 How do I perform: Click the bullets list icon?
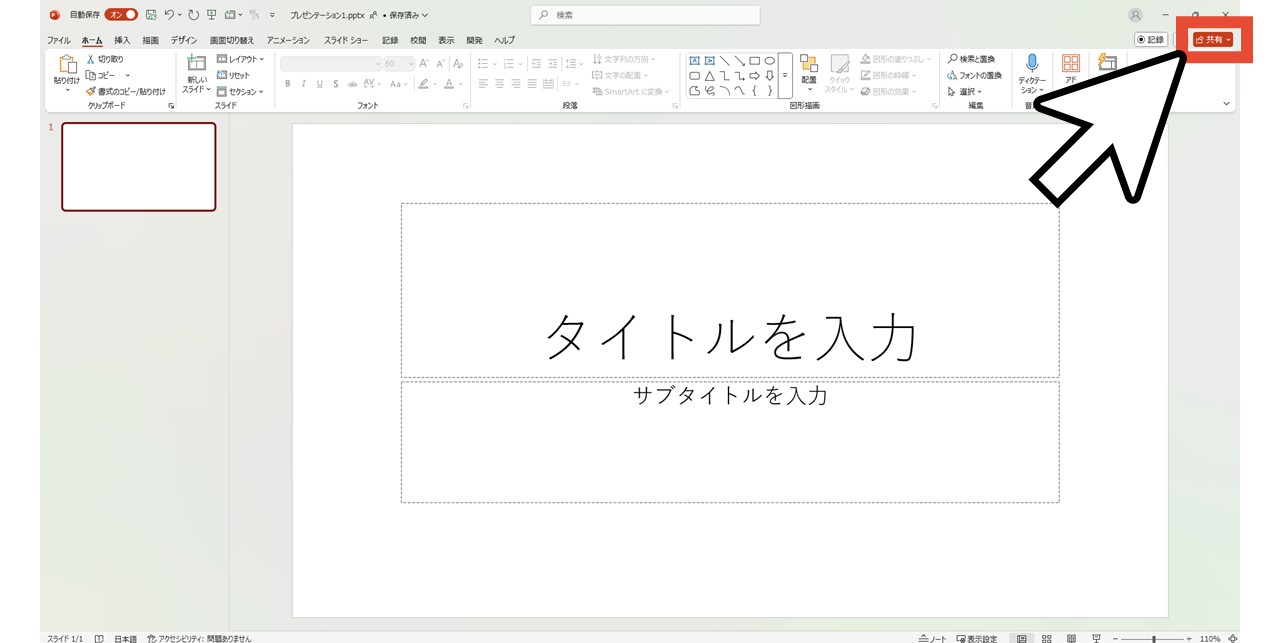[483, 63]
